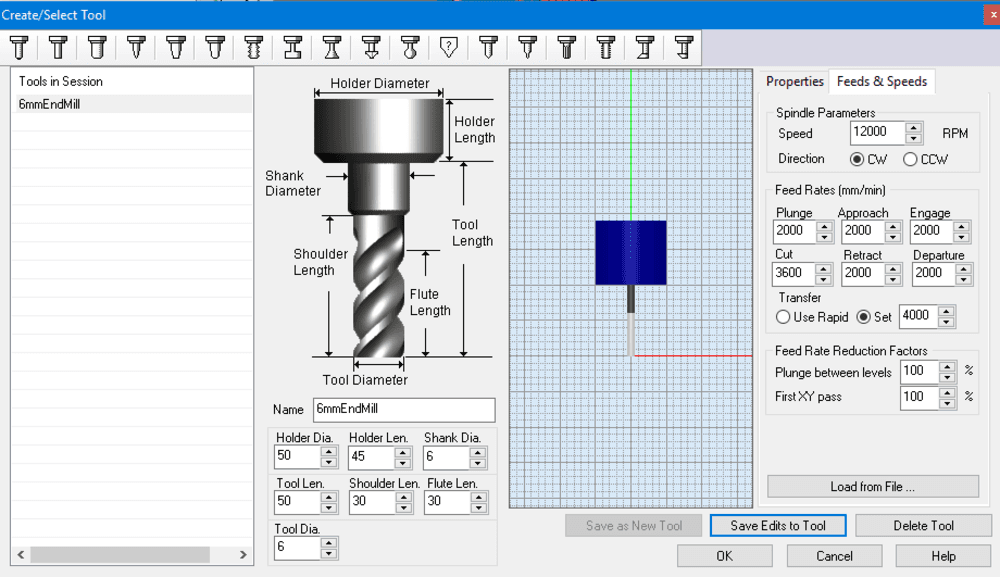The width and height of the screenshot is (1000, 577).
Task: Select the Taper Mill tool icon
Action: click(x=214, y=48)
